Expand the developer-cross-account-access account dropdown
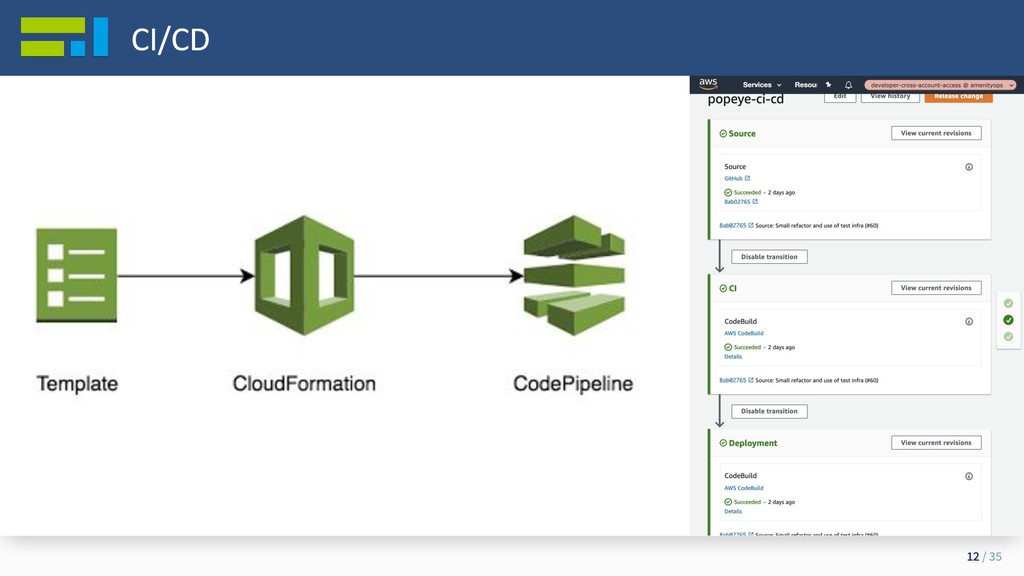Screen dimensions: 1024x576 (x=940, y=85)
